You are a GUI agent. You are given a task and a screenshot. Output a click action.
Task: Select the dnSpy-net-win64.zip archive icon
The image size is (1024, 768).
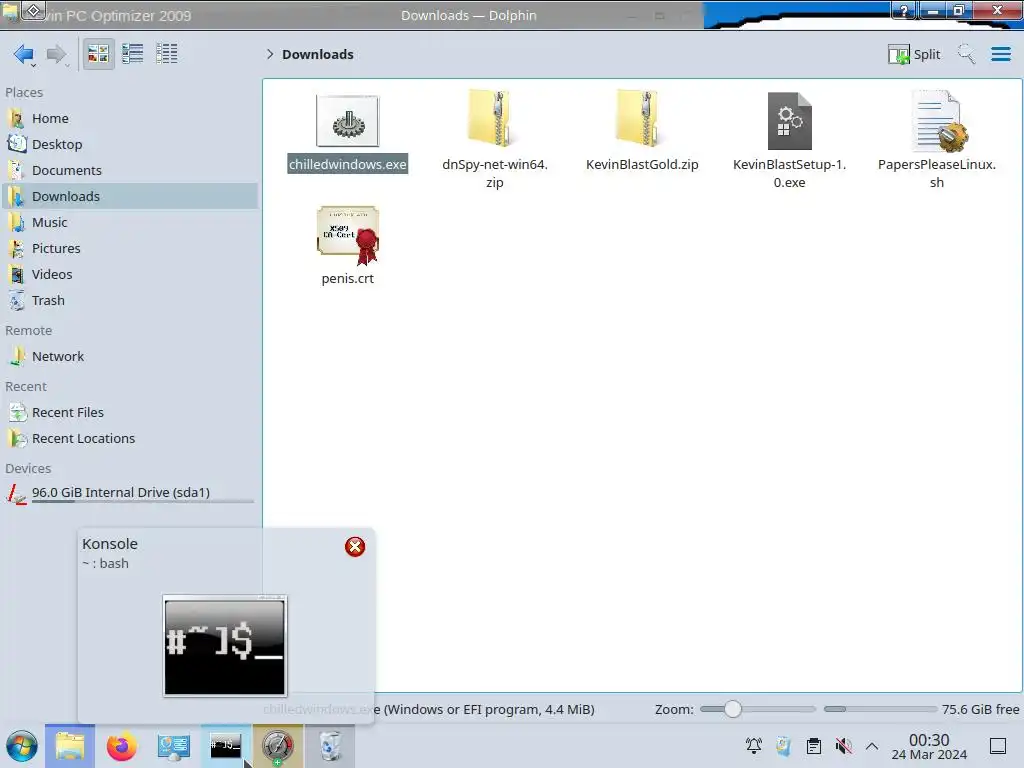pos(494,119)
